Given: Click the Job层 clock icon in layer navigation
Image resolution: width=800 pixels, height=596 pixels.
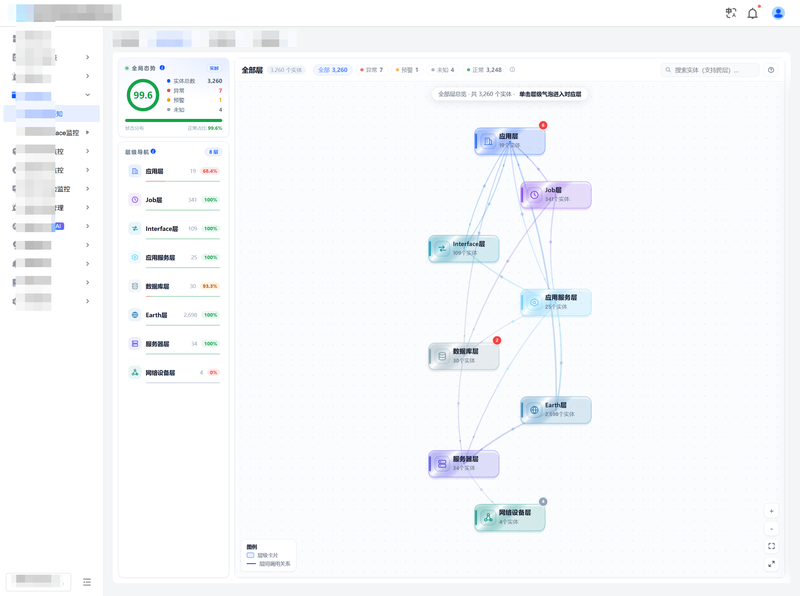Looking at the screenshot, I should point(135,200).
